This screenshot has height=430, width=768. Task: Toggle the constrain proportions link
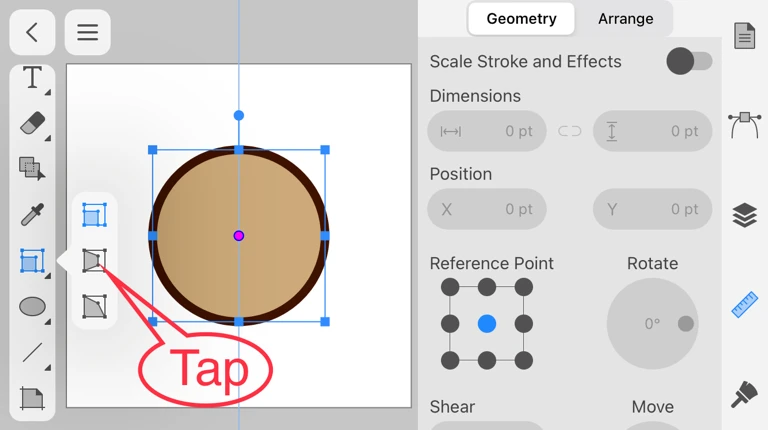tap(570, 131)
